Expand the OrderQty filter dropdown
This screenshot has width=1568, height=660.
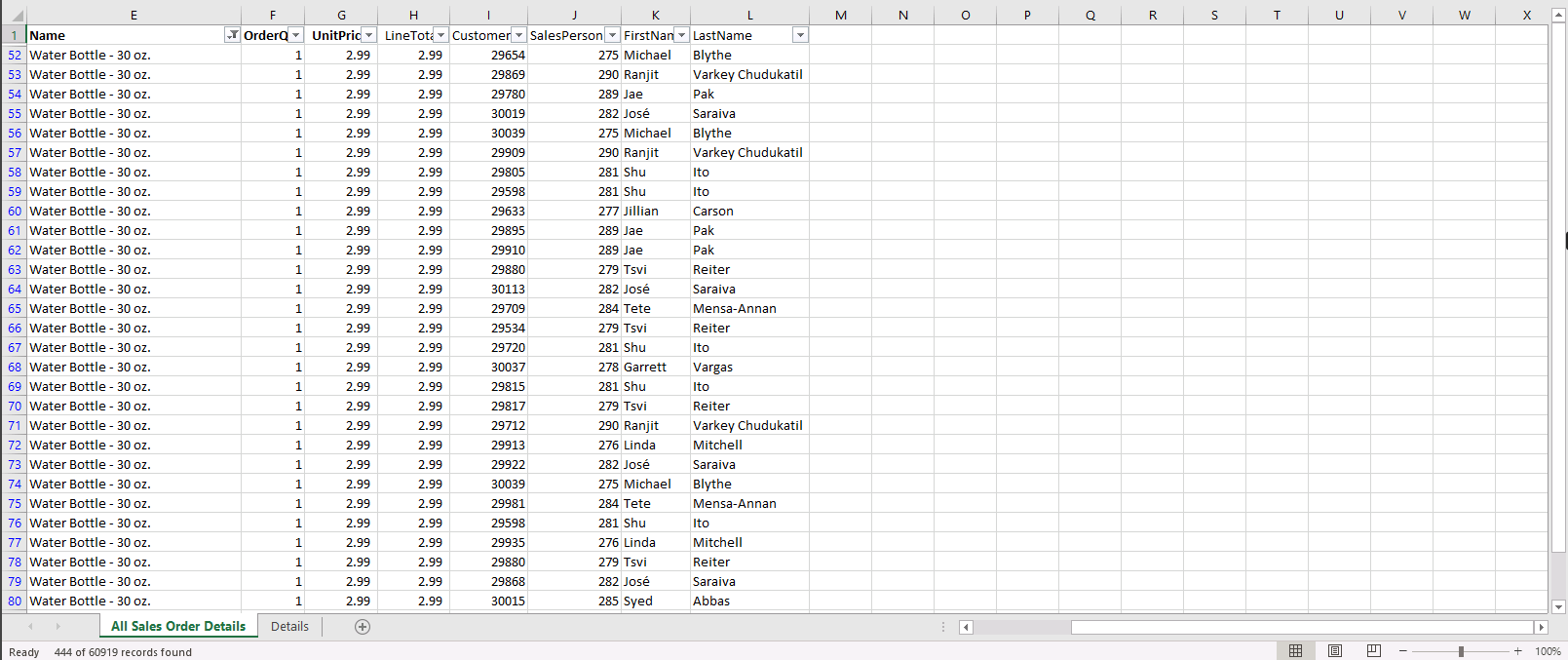[x=296, y=35]
